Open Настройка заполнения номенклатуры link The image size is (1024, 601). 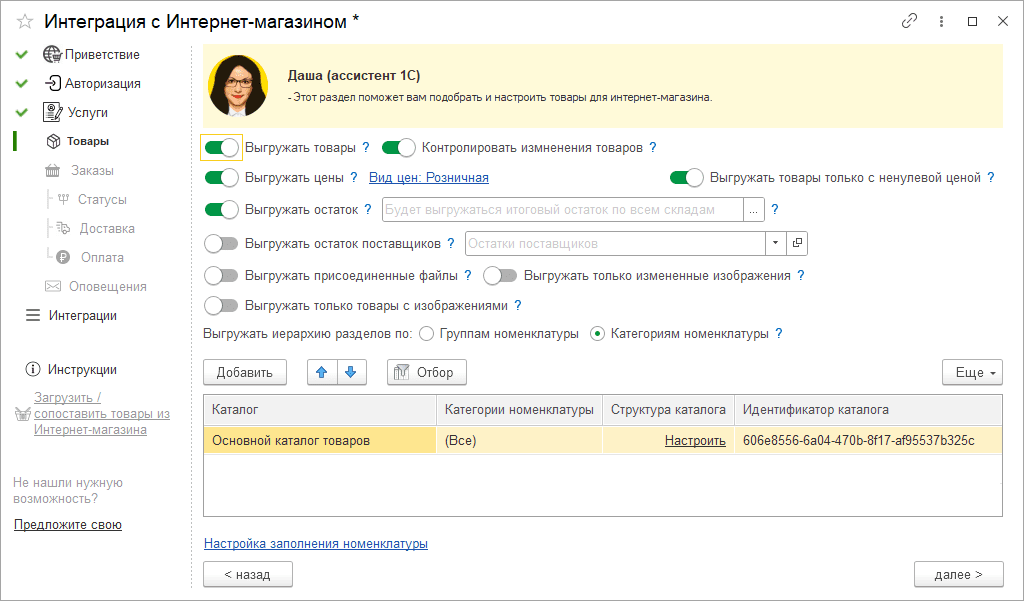(x=315, y=544)
